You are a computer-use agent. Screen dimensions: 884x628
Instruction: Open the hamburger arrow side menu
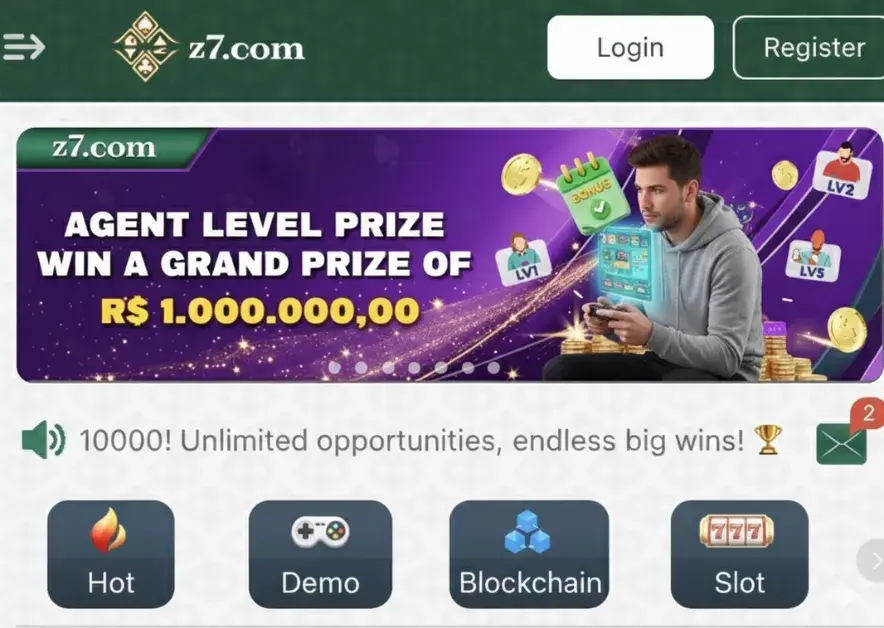pyautogui.click(x=24, y=47)
